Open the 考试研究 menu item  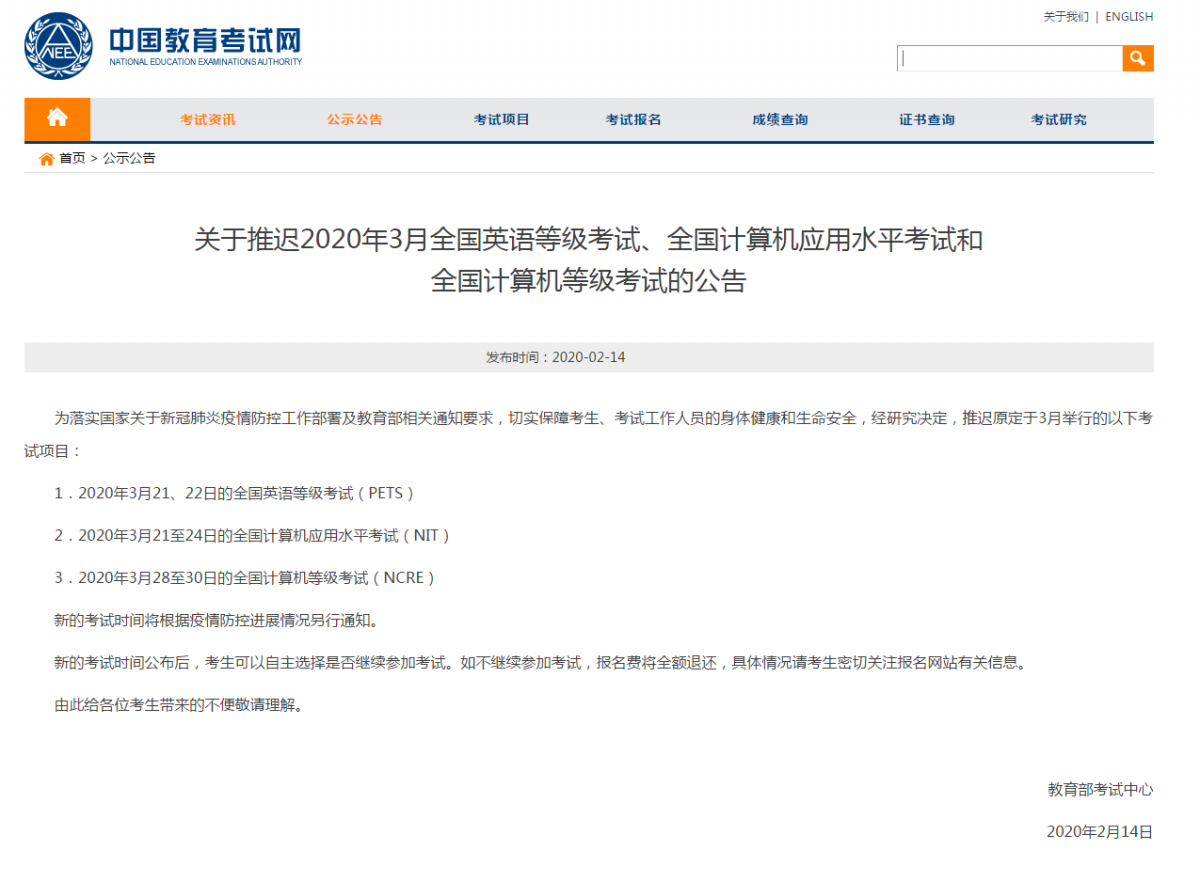(x=1058, y=120)
